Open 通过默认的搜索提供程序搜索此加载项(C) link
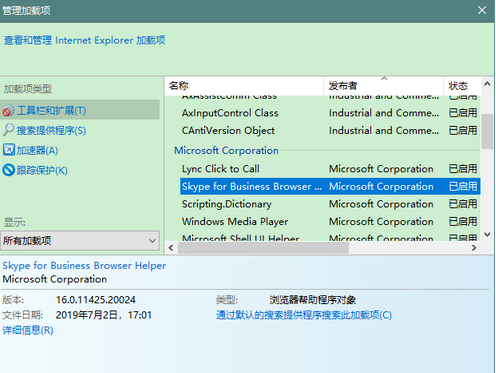 [x=304, y=315]
